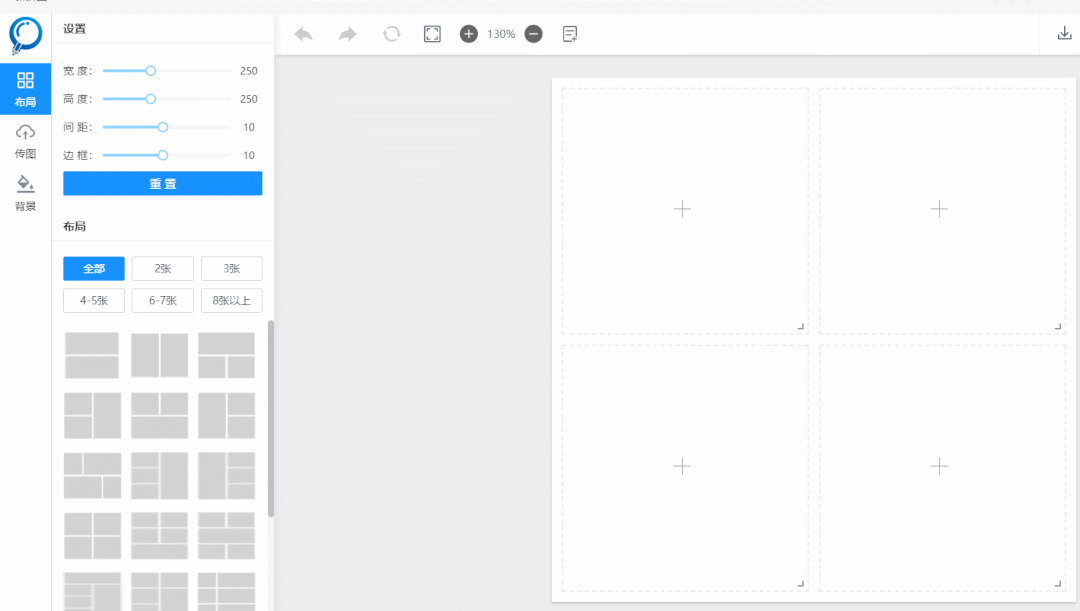Add image to top-left canvas cell
Viewport: 1080px width, 611px height.
coord(682,209)
